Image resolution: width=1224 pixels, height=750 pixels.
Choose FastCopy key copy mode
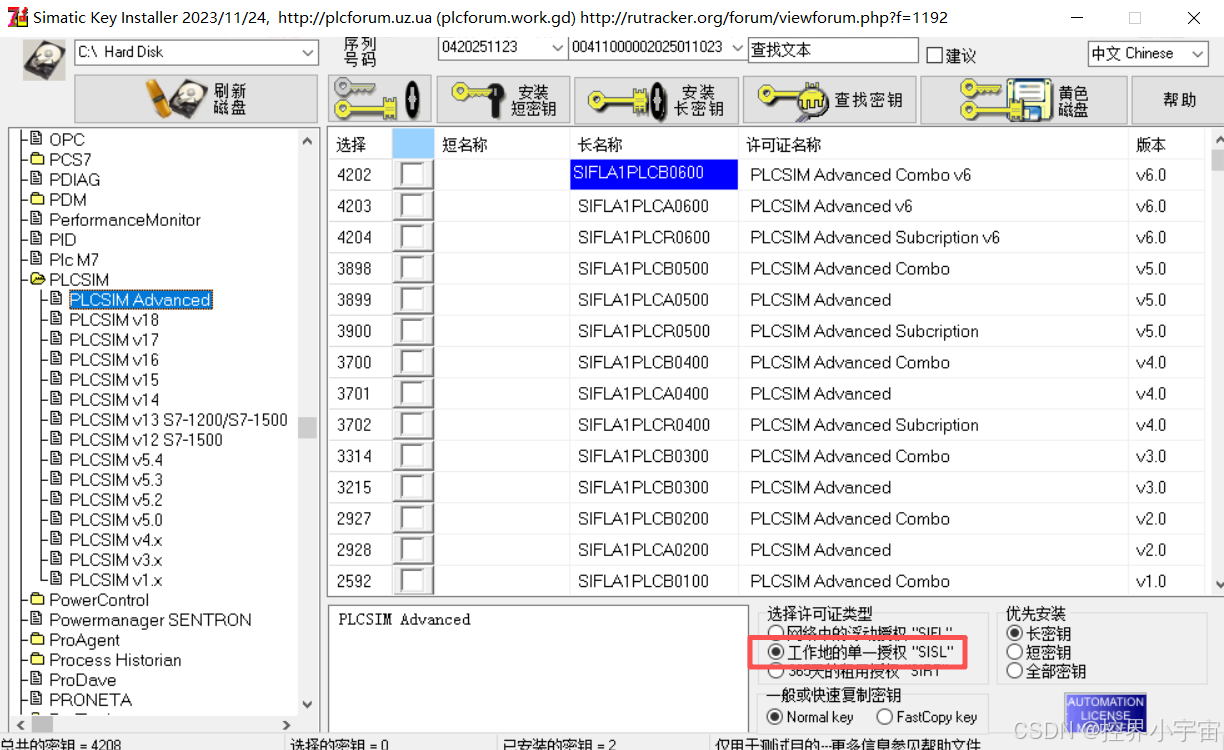pyautogui.click(x=884, y=717)
